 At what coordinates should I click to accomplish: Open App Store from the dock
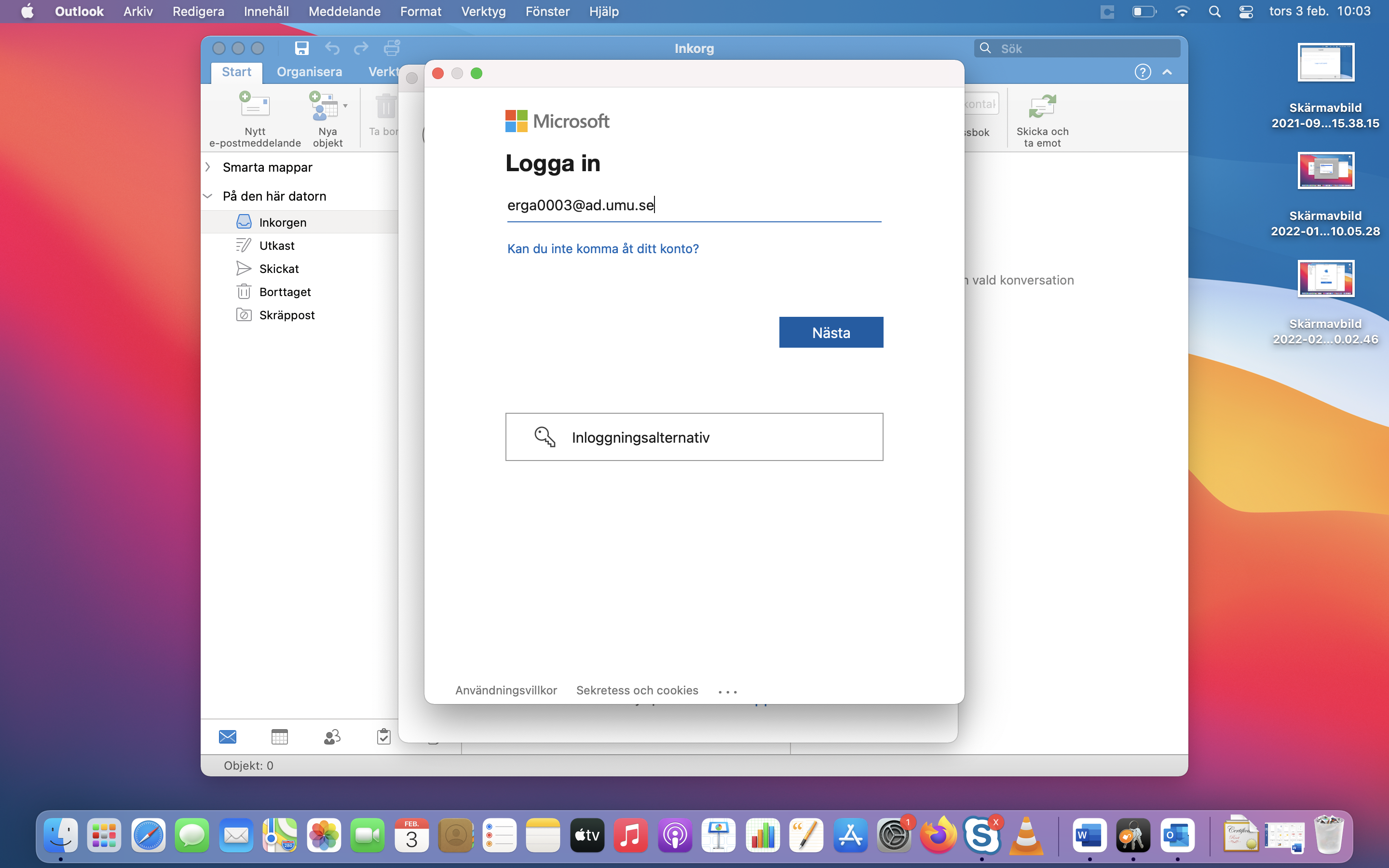click(850, 835)
